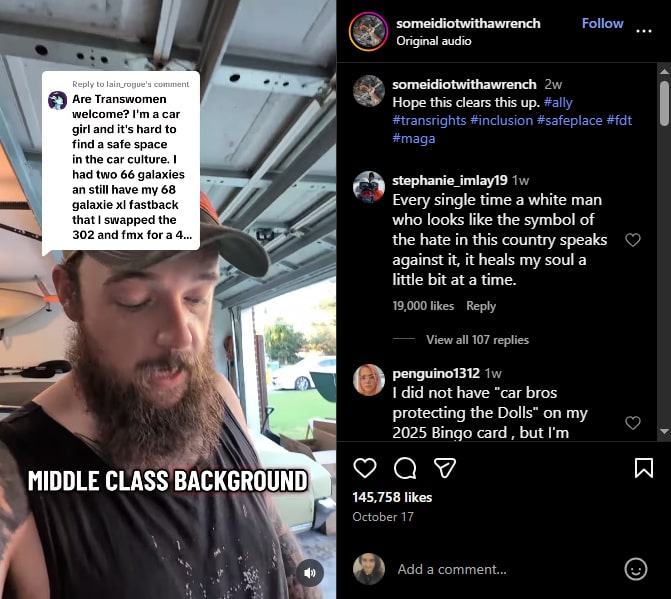Open comments via speech bubble icon
Viewport: 671px width, 599px height.
pos(405,468)
